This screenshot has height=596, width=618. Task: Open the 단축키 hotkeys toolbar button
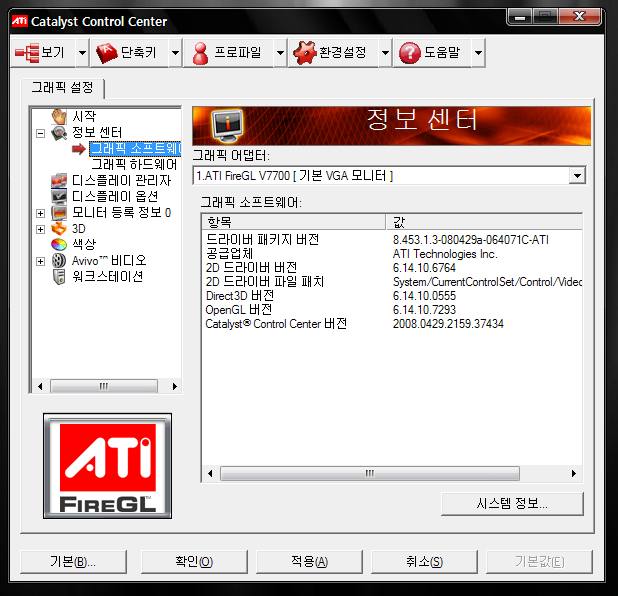click(x=130, y=52)
